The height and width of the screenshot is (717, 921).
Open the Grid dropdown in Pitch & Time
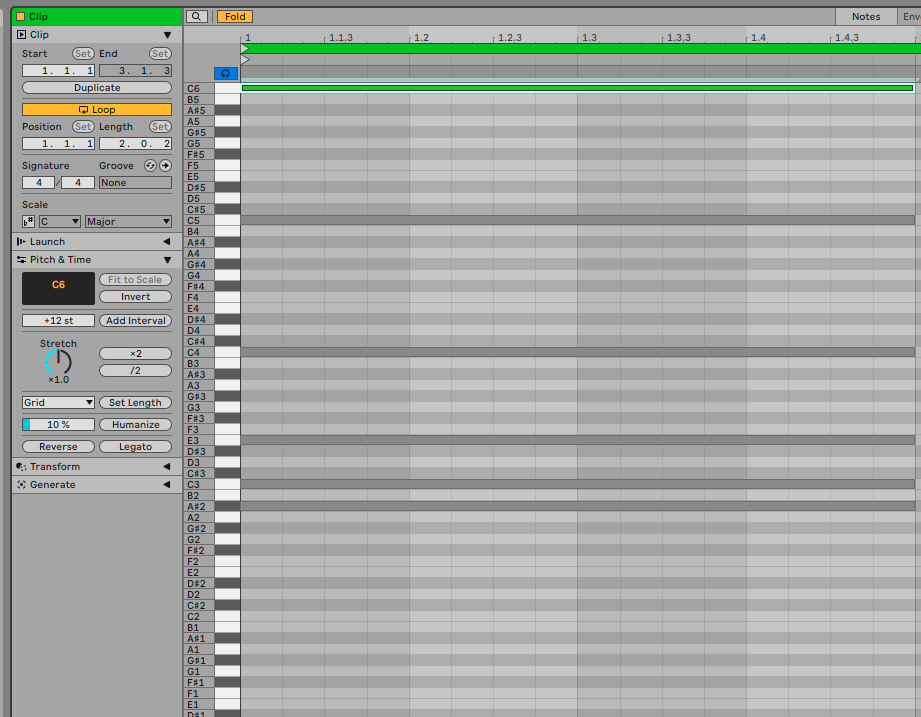[58, 403]
